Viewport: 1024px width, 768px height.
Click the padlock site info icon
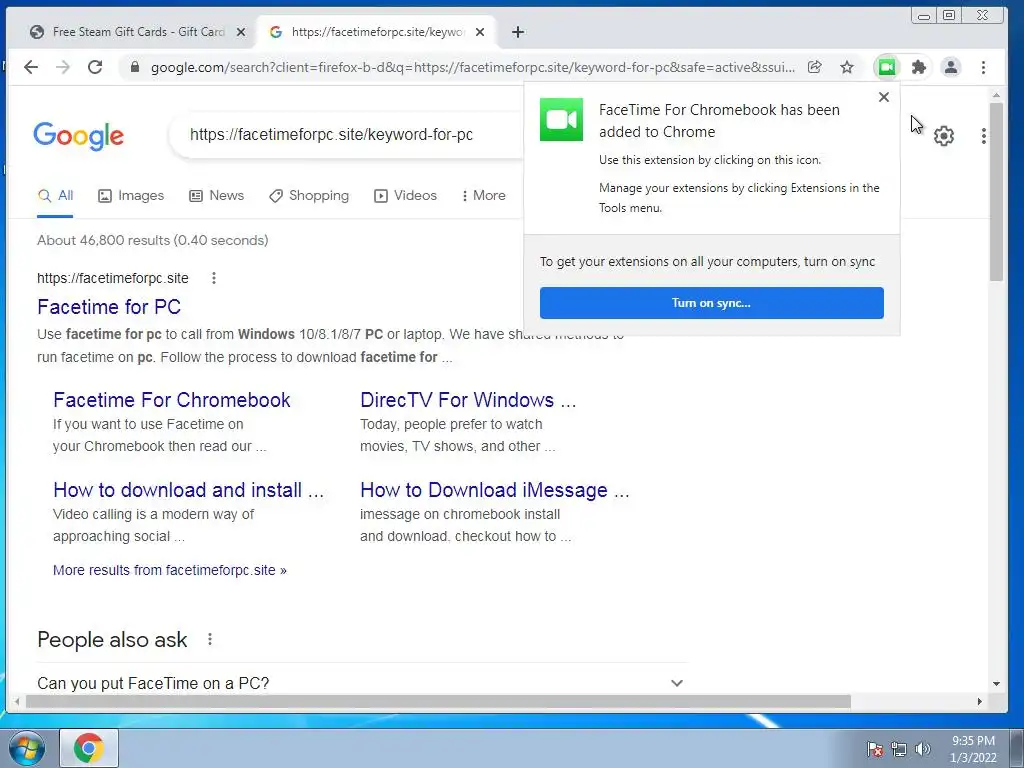click(135, 67)
